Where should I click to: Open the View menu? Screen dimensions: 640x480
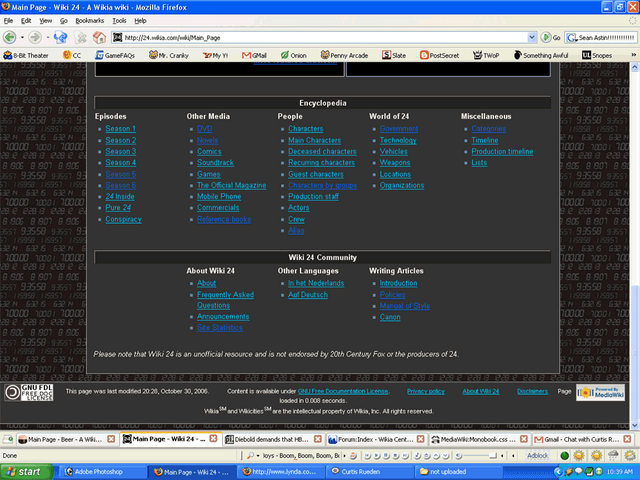pos(45,21)
